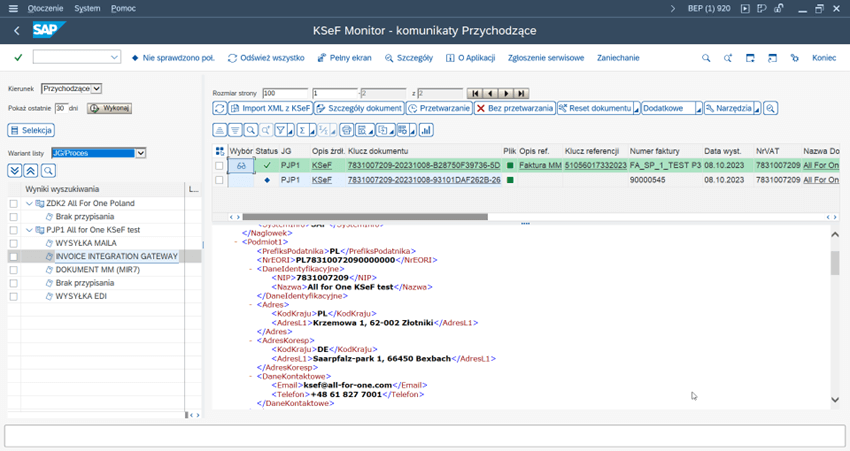Click the filter icon in grid toolbar

(x=281, y=130)
